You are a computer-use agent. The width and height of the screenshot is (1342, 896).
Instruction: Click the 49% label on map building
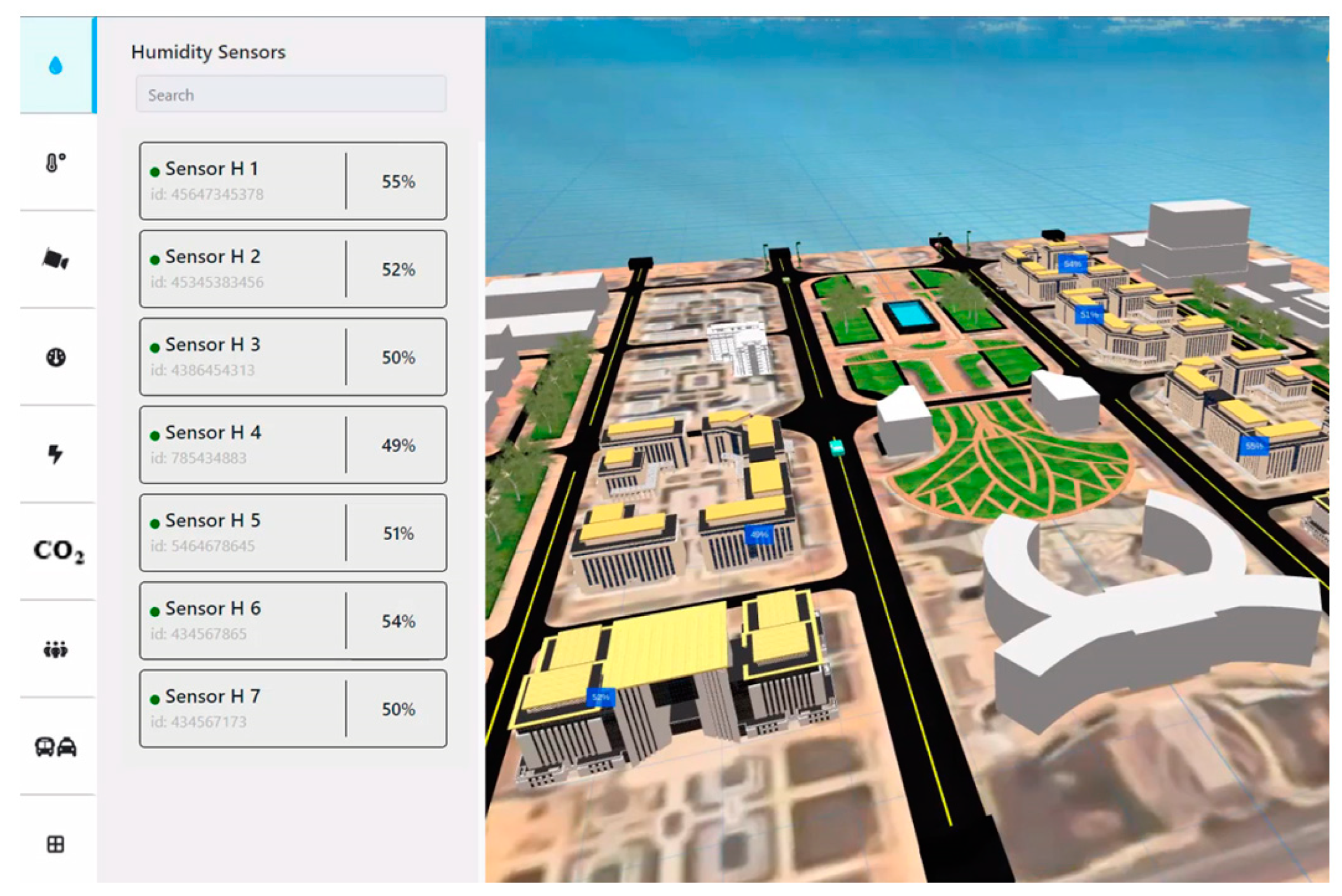click(x=759, y=535)
